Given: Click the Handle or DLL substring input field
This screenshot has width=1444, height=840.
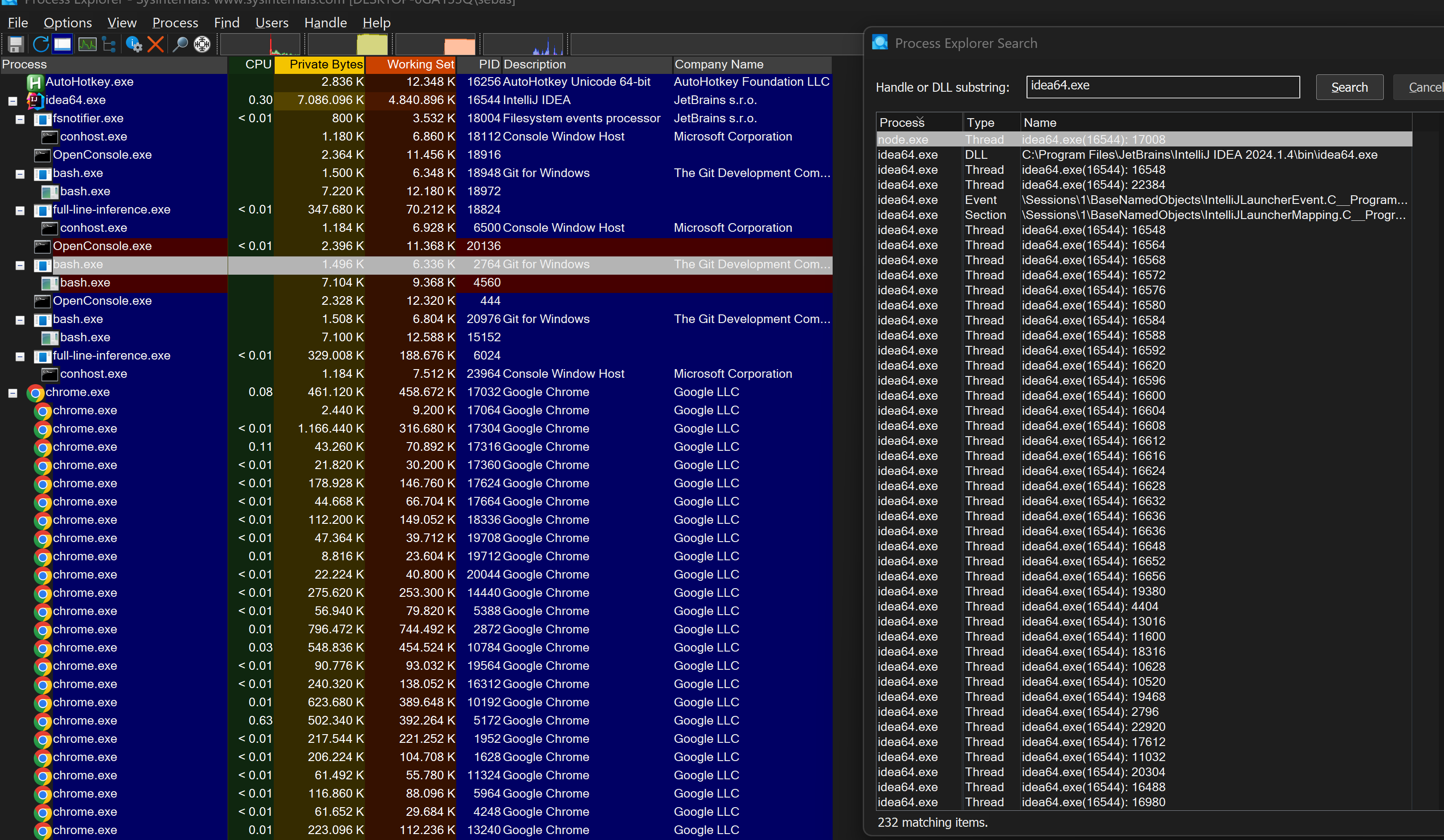Looking at the screenshot, I should [1162, 87].
